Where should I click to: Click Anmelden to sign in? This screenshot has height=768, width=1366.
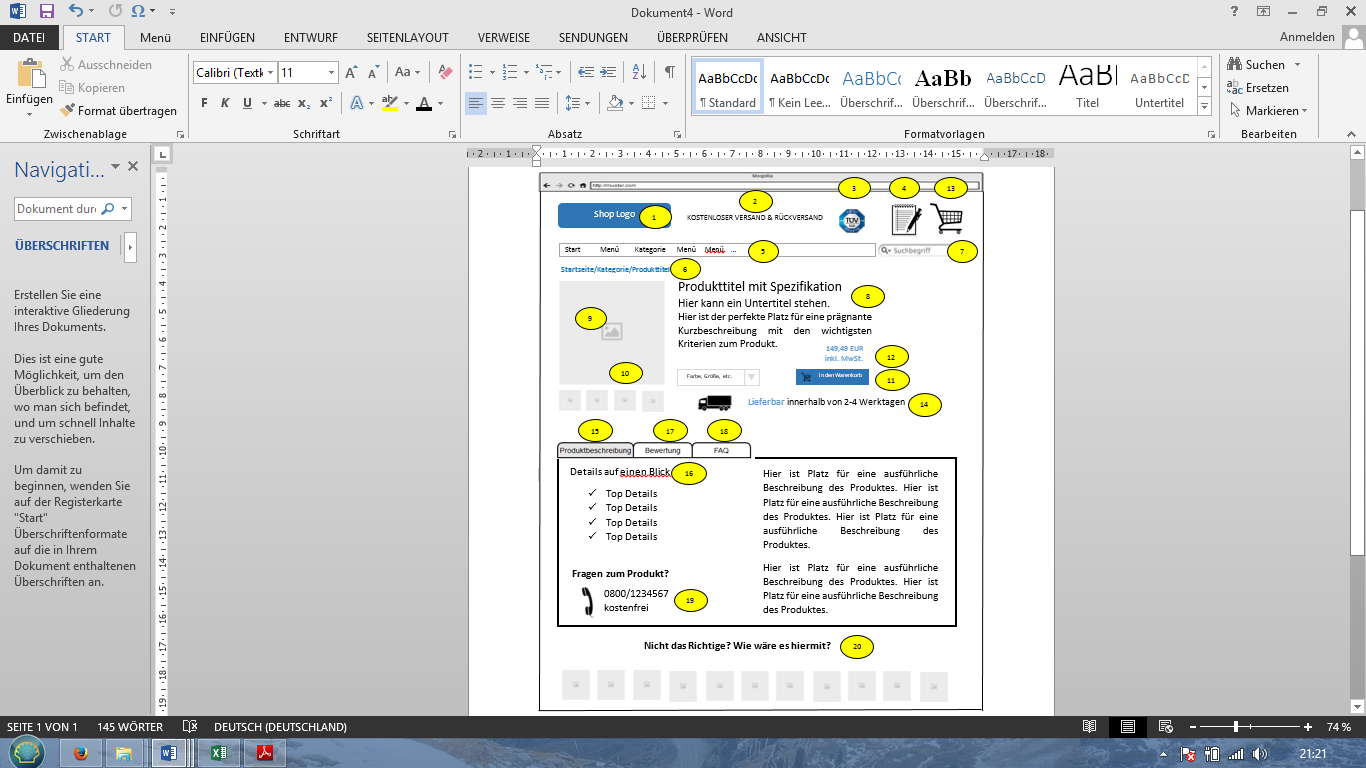tap(1307, 38)
